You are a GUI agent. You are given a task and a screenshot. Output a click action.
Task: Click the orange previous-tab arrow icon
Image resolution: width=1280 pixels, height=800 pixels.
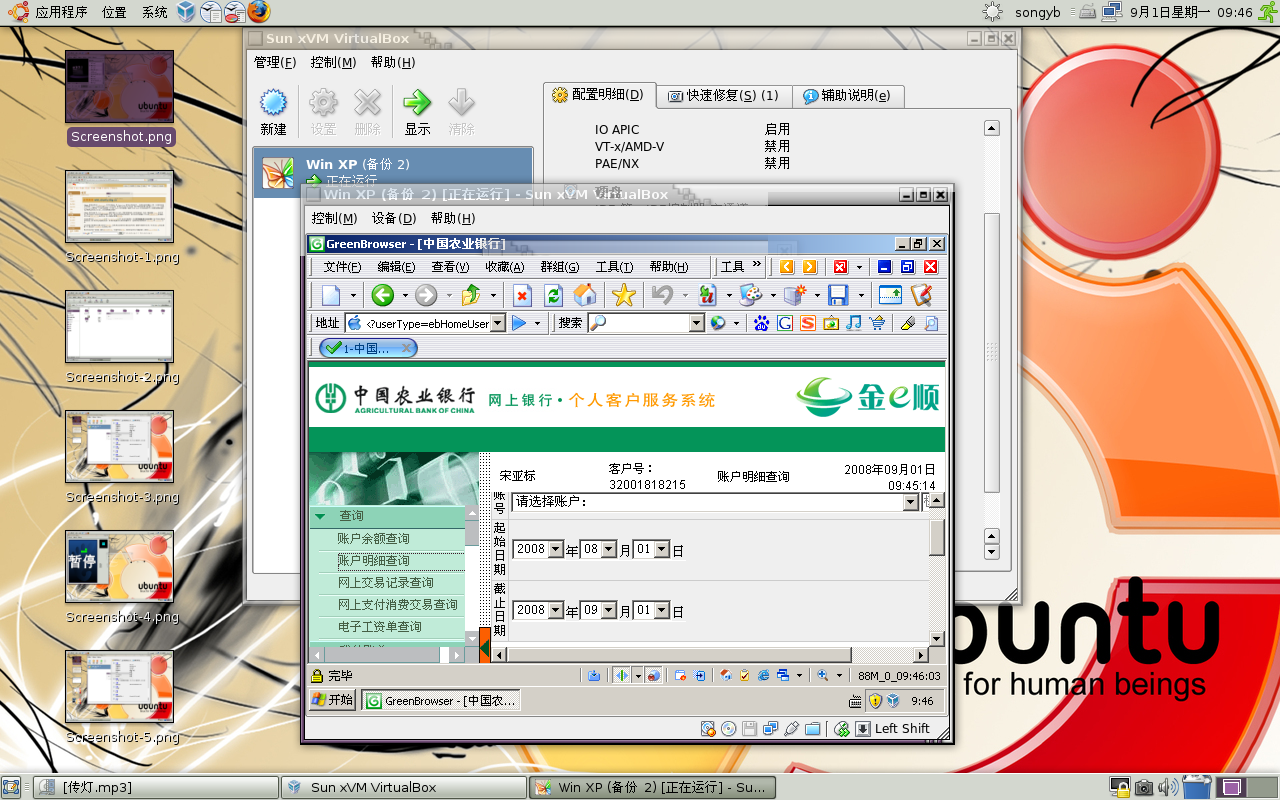[787, 267]
